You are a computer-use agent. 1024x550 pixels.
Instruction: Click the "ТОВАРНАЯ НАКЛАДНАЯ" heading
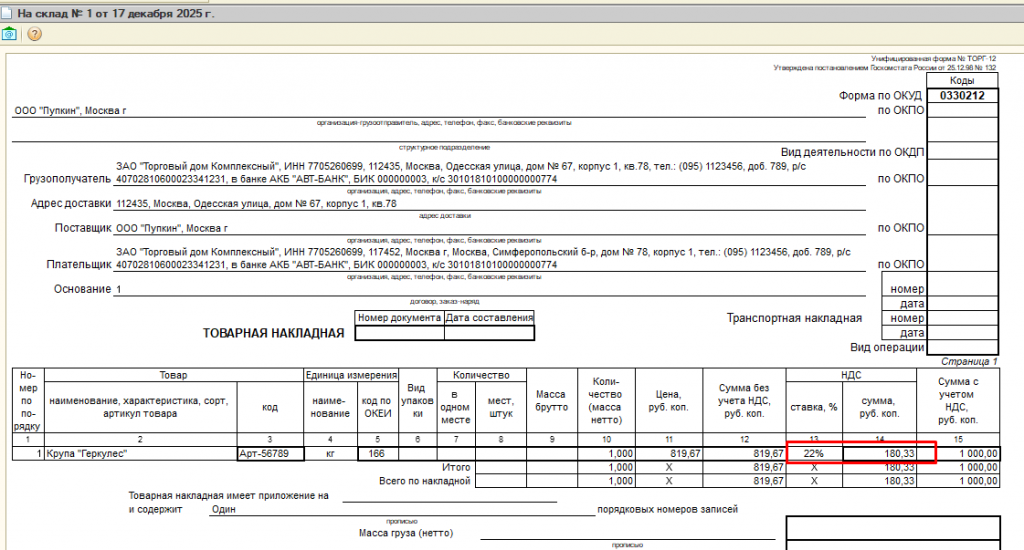273,333
